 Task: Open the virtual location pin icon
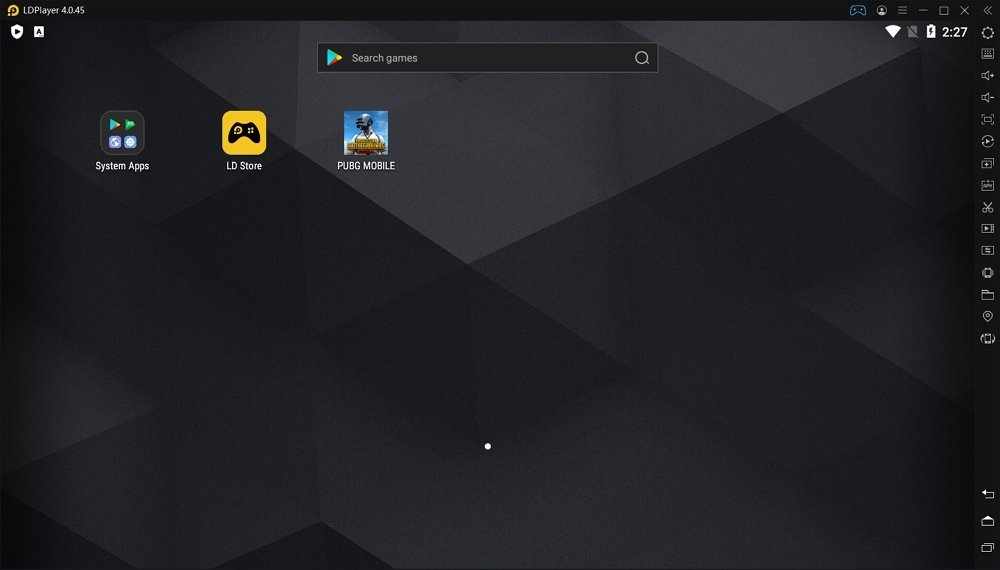coord(987,316)
